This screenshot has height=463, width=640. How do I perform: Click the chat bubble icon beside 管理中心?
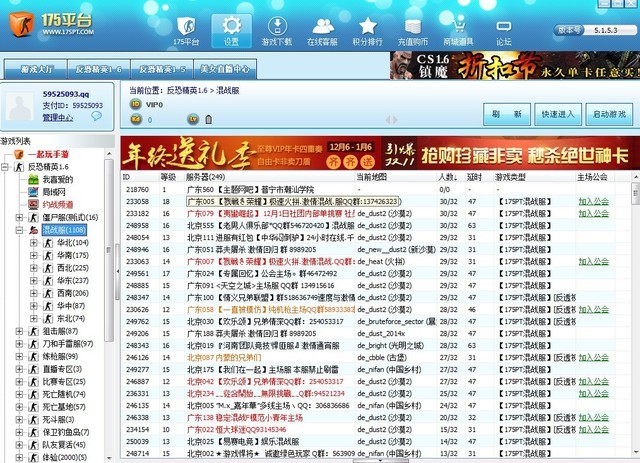pos(96,116)
